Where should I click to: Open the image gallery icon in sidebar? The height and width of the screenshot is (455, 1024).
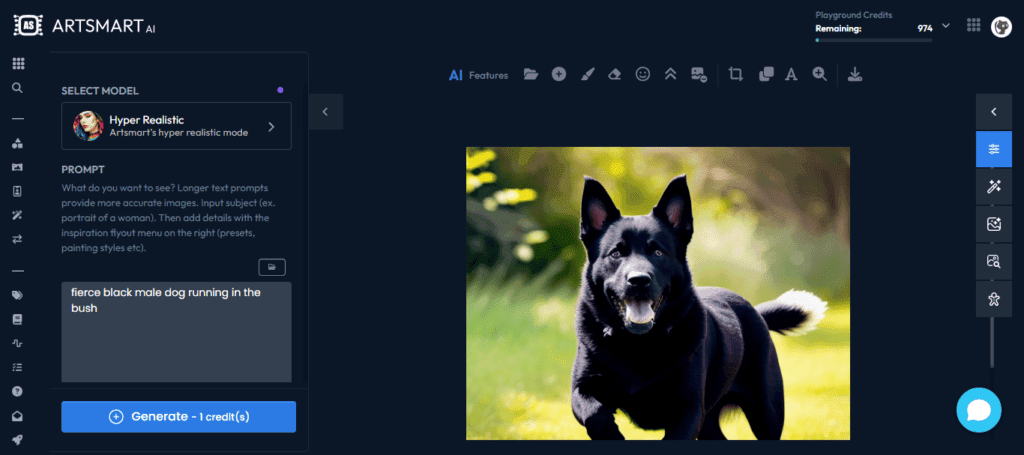tap(18, 168)
